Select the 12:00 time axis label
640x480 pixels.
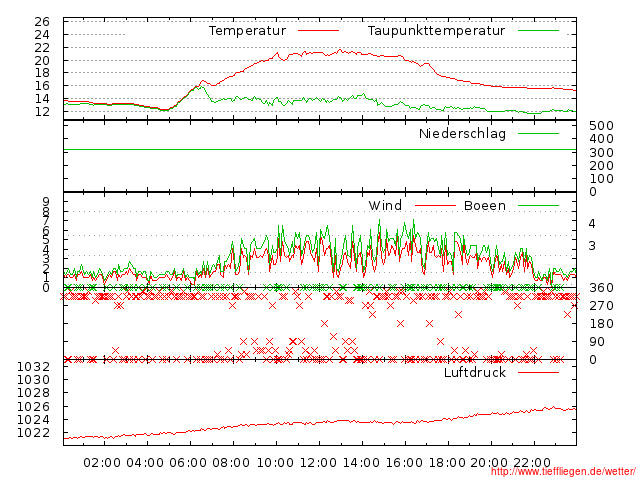318,463
